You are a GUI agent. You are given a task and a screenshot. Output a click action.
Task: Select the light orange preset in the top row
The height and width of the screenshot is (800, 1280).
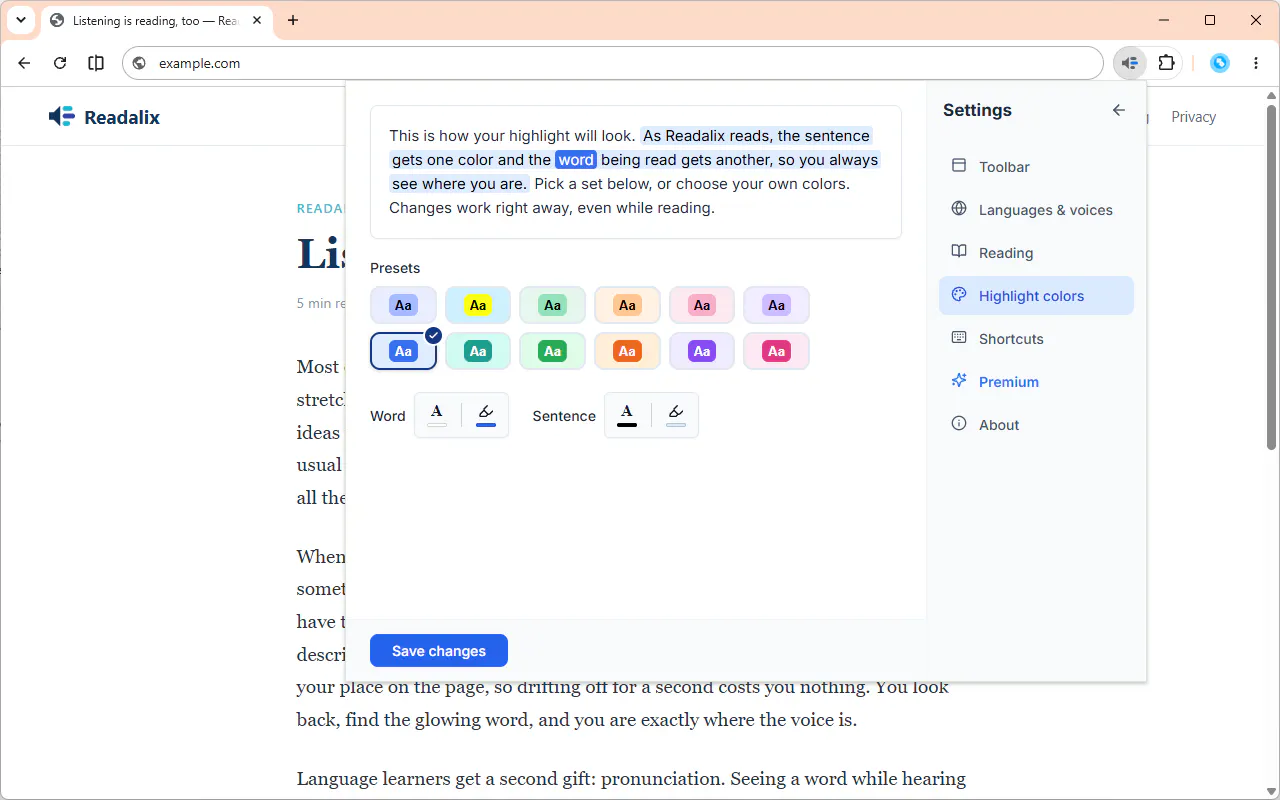point(627,305)
